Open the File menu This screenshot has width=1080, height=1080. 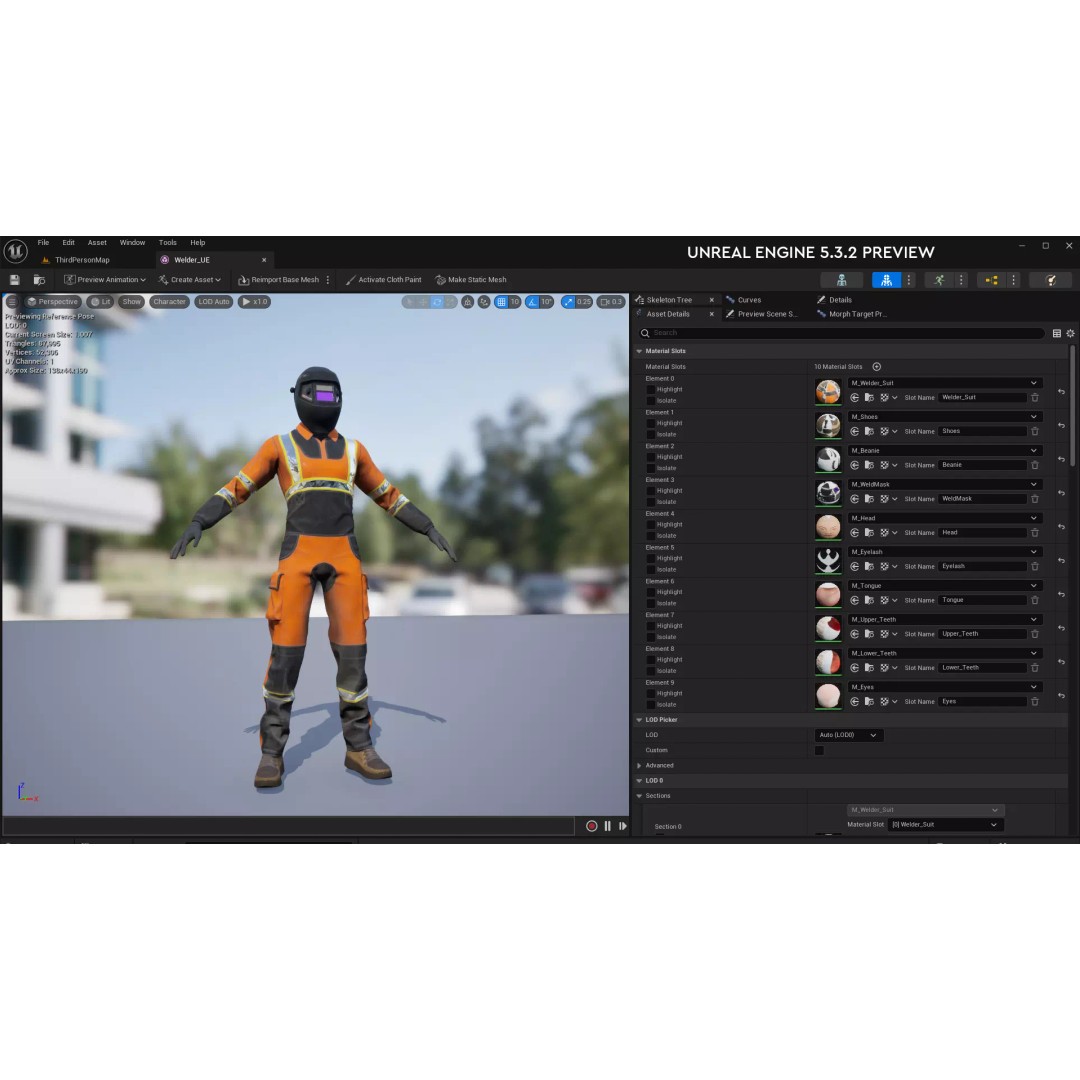(43, 242)
